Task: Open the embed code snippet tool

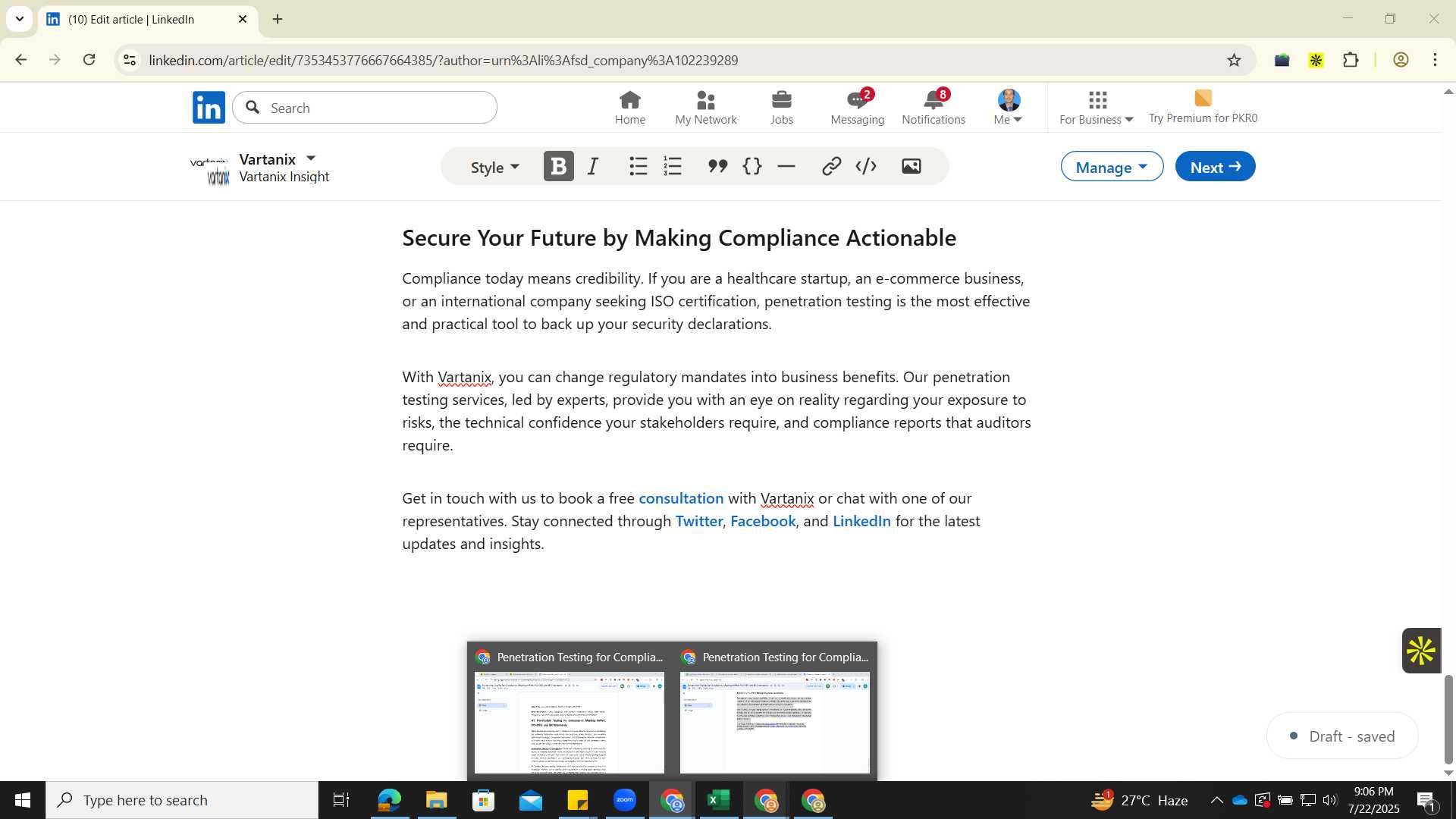Action: [866, 166]
